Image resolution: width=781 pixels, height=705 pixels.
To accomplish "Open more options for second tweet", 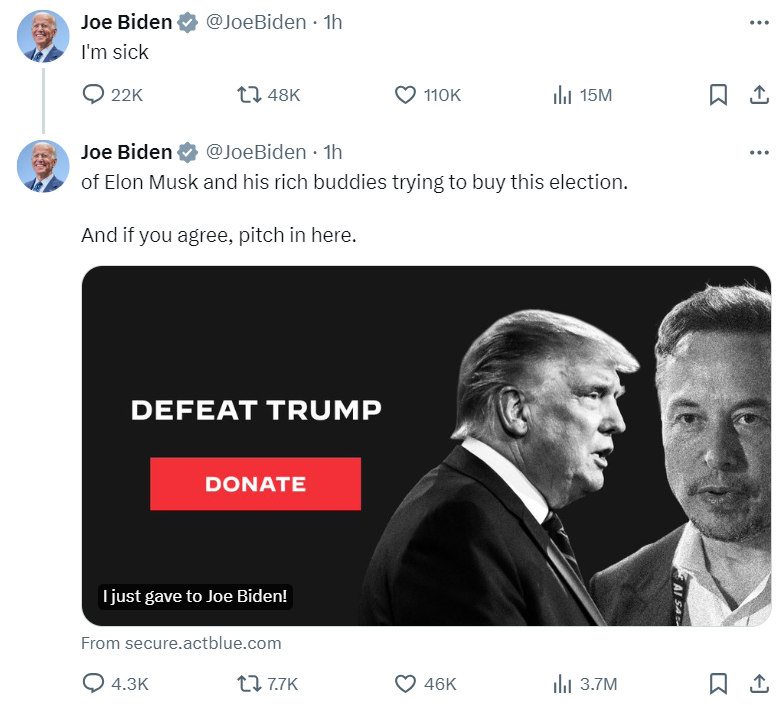I will pyautogui.click(x=759, y=152).
